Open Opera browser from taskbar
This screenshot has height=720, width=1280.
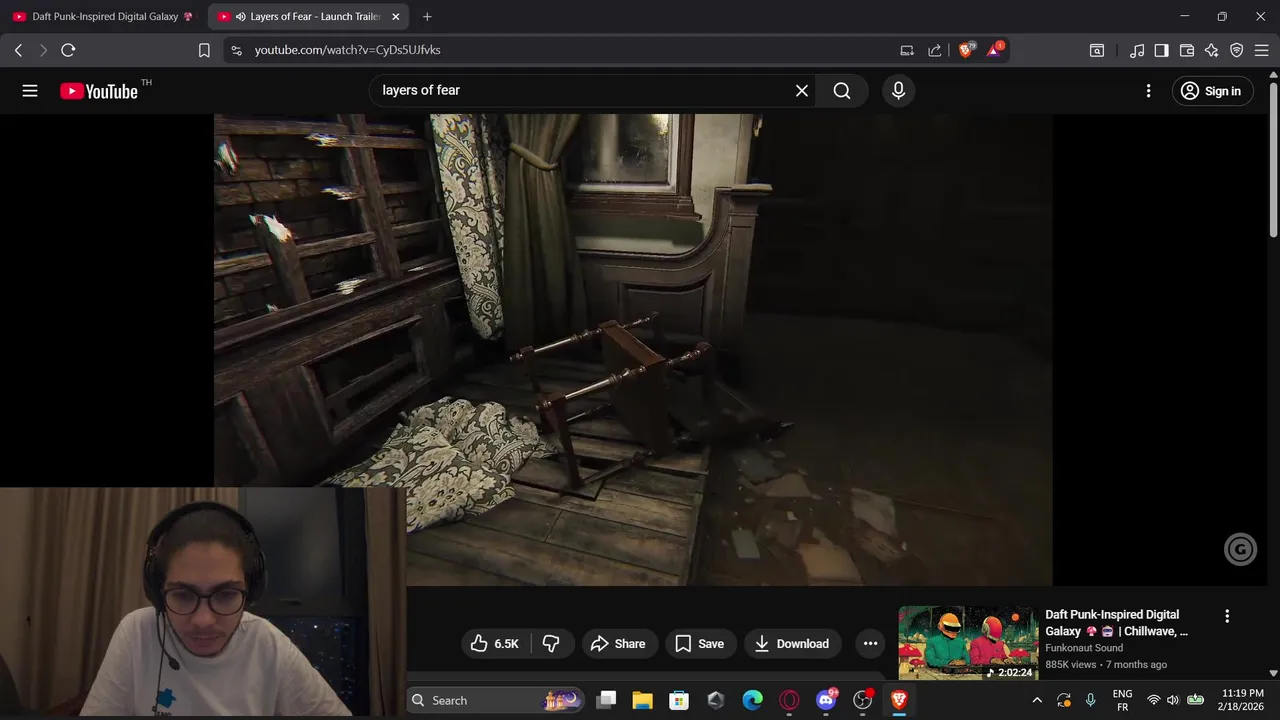coord(789,700)
